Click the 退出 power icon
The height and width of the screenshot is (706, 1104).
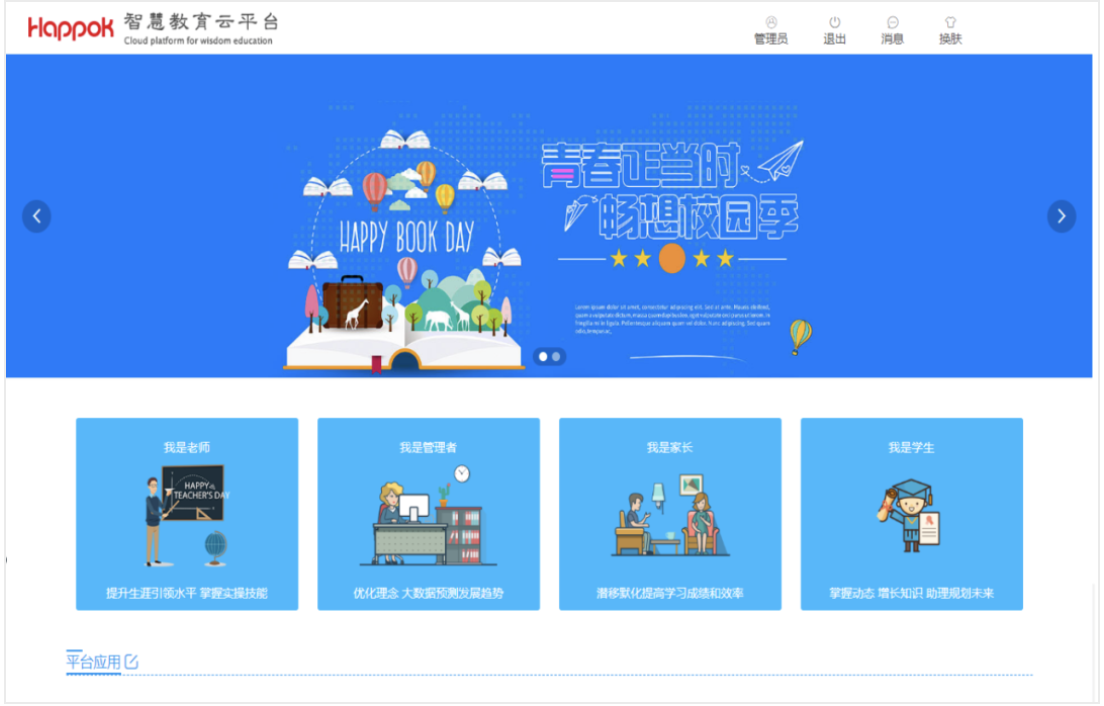(834, 23)
